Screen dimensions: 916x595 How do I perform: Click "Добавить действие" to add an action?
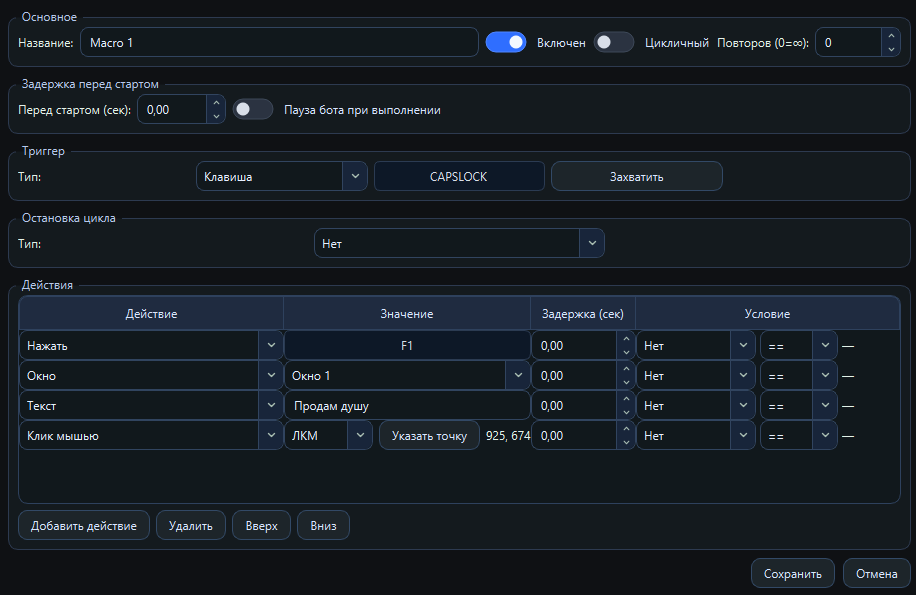point(83,524)
